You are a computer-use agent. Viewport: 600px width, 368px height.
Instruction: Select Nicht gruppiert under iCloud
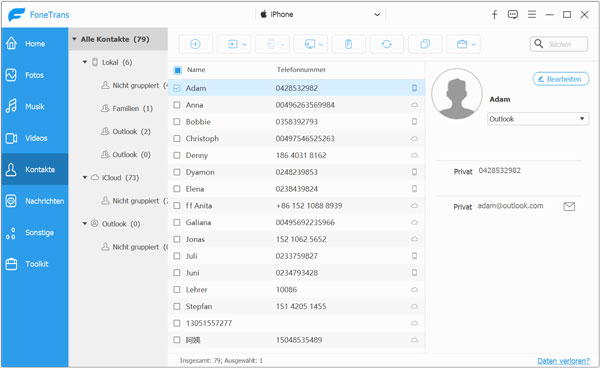click(x=134, y=201)
